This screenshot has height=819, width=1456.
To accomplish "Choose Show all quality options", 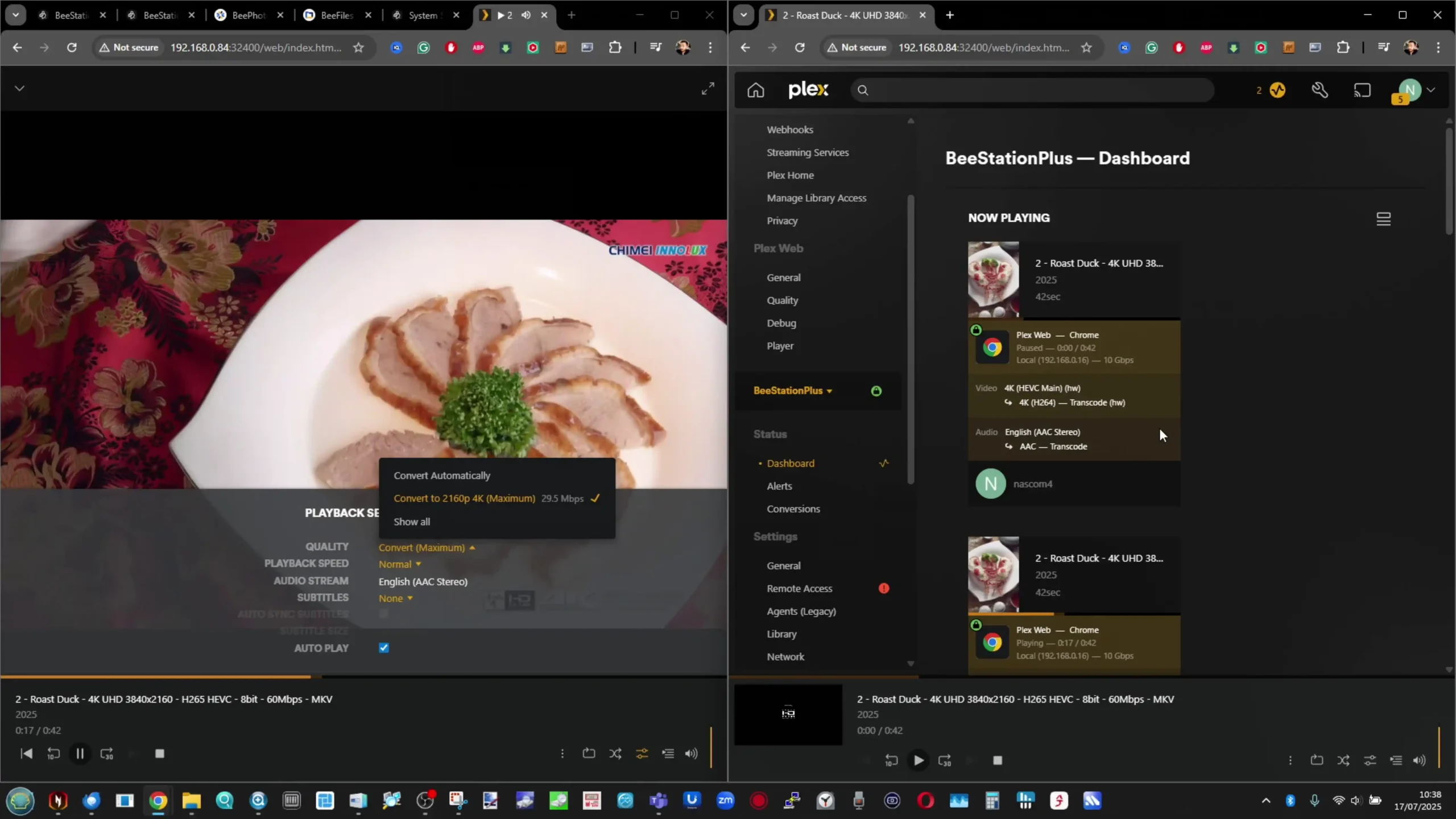I will pyautogui.click(x=412, y=522).
